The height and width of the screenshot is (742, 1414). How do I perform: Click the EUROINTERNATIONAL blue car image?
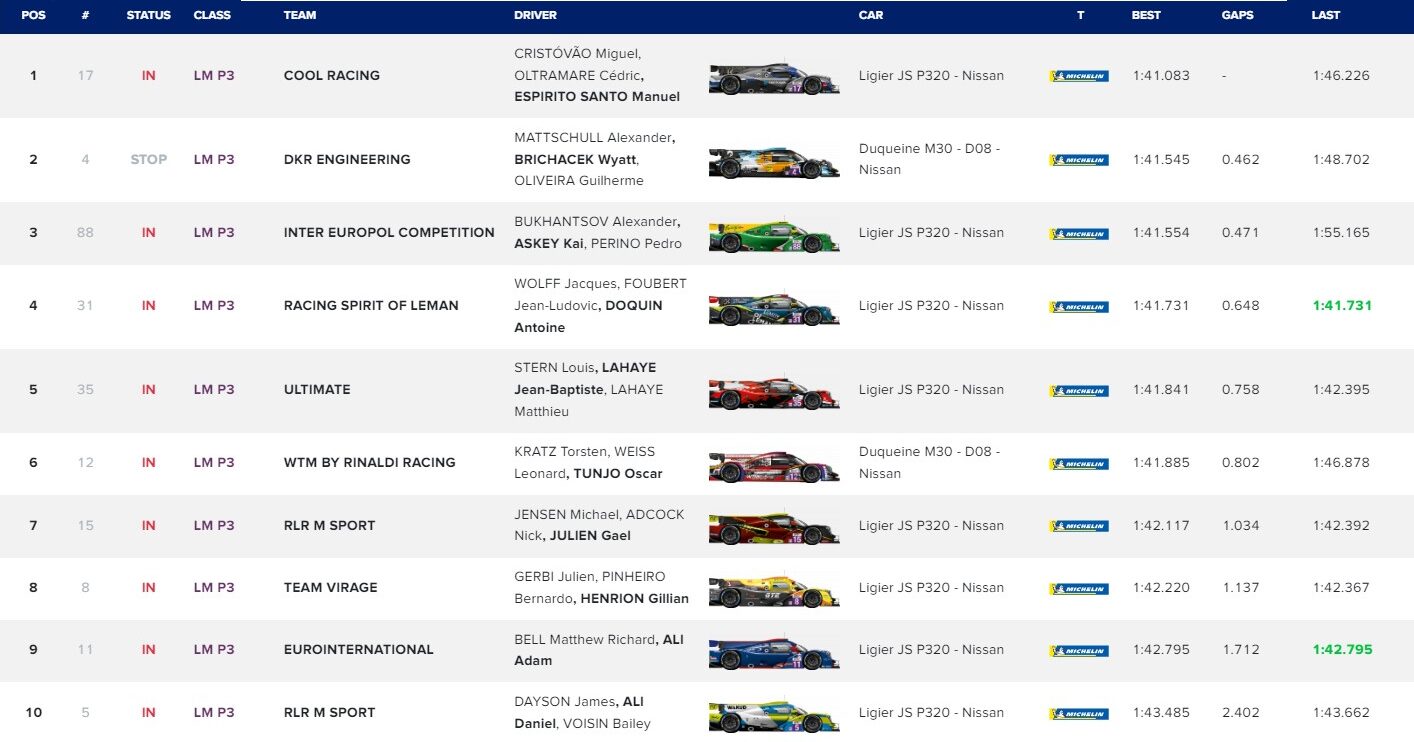pos(774,654)
